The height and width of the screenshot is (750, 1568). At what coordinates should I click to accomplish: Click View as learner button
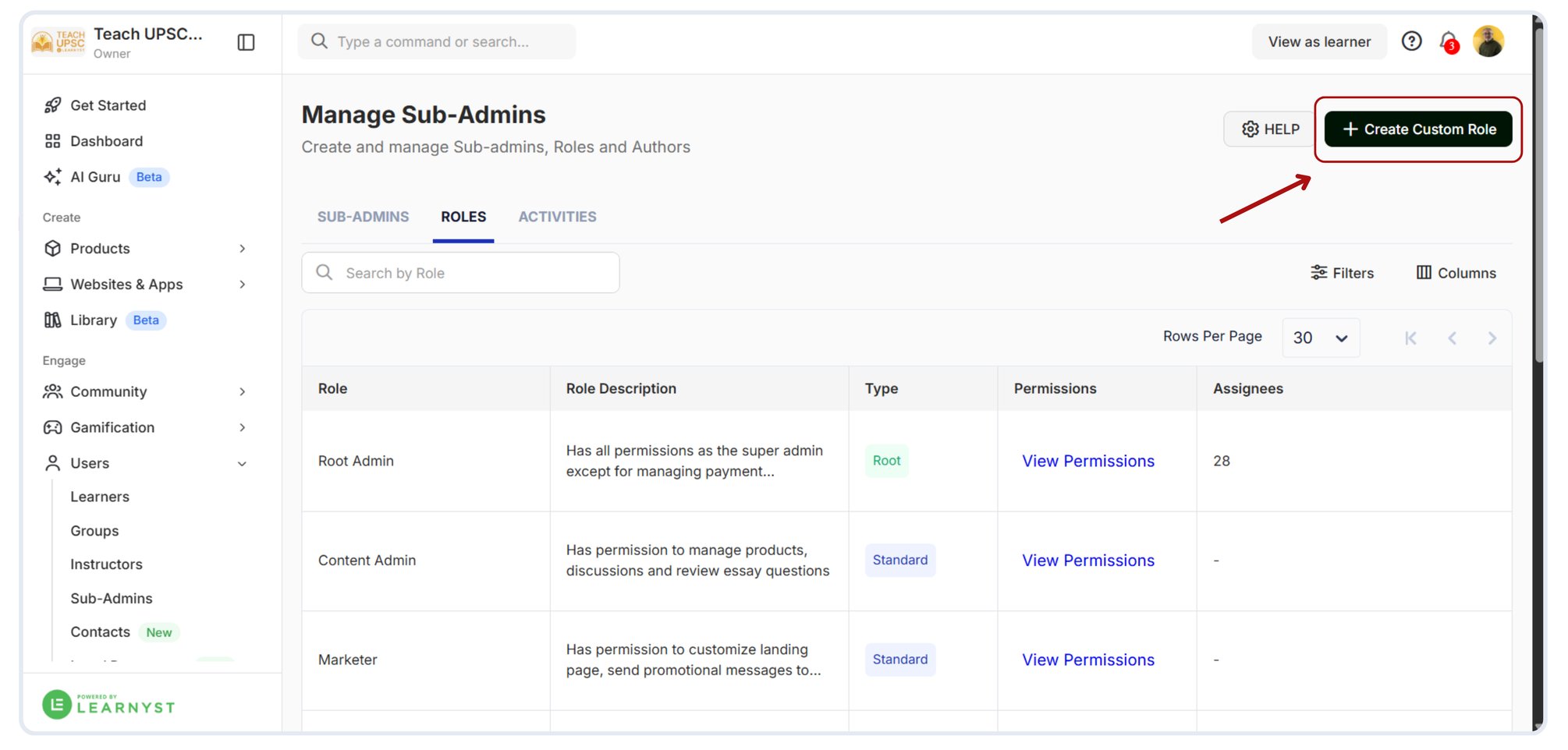coord(1319,41)
